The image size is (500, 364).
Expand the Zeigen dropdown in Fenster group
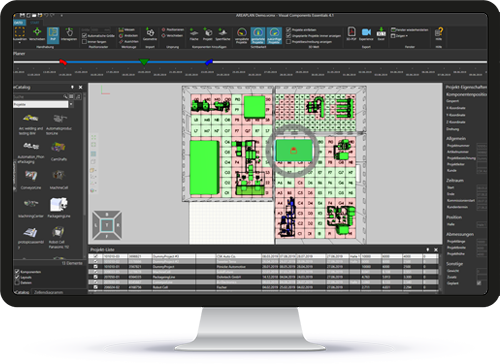point(399,36)
